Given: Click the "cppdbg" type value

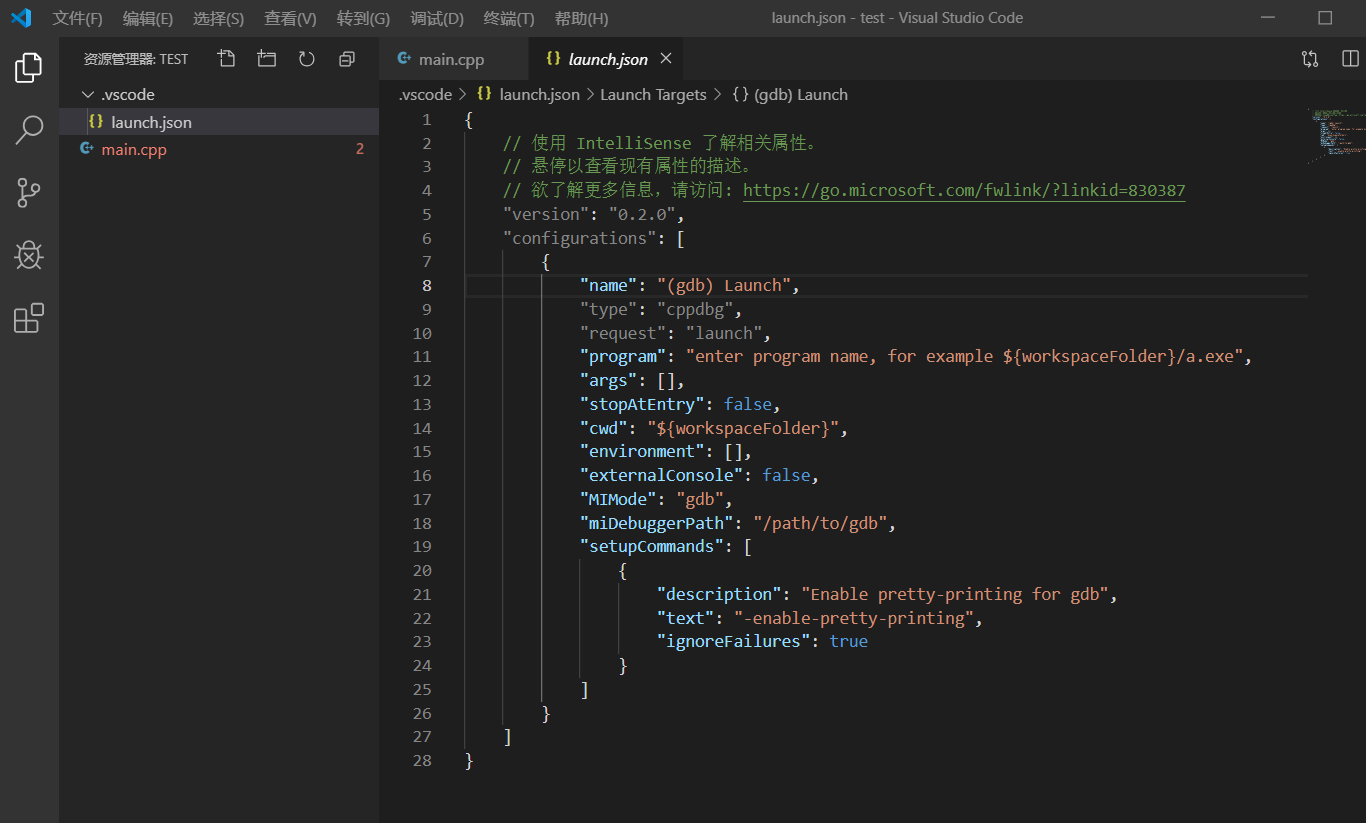Looking at the screenshot, I should click(695, 309).
